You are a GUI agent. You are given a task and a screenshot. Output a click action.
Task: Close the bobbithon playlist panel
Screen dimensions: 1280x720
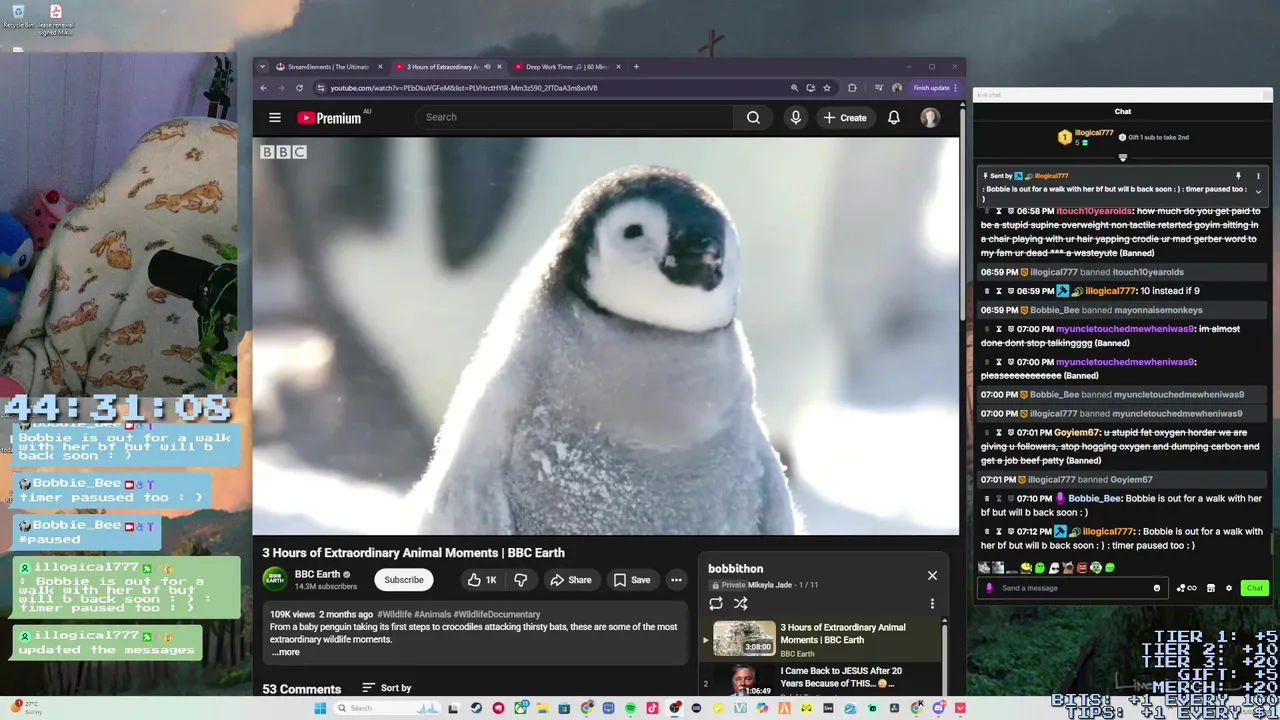click(932, 575)
